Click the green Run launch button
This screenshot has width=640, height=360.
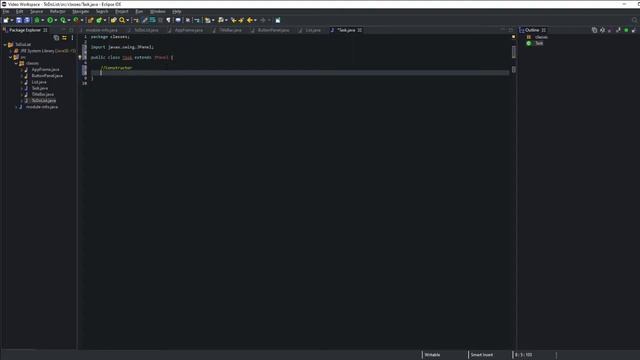tap(50, 20)
